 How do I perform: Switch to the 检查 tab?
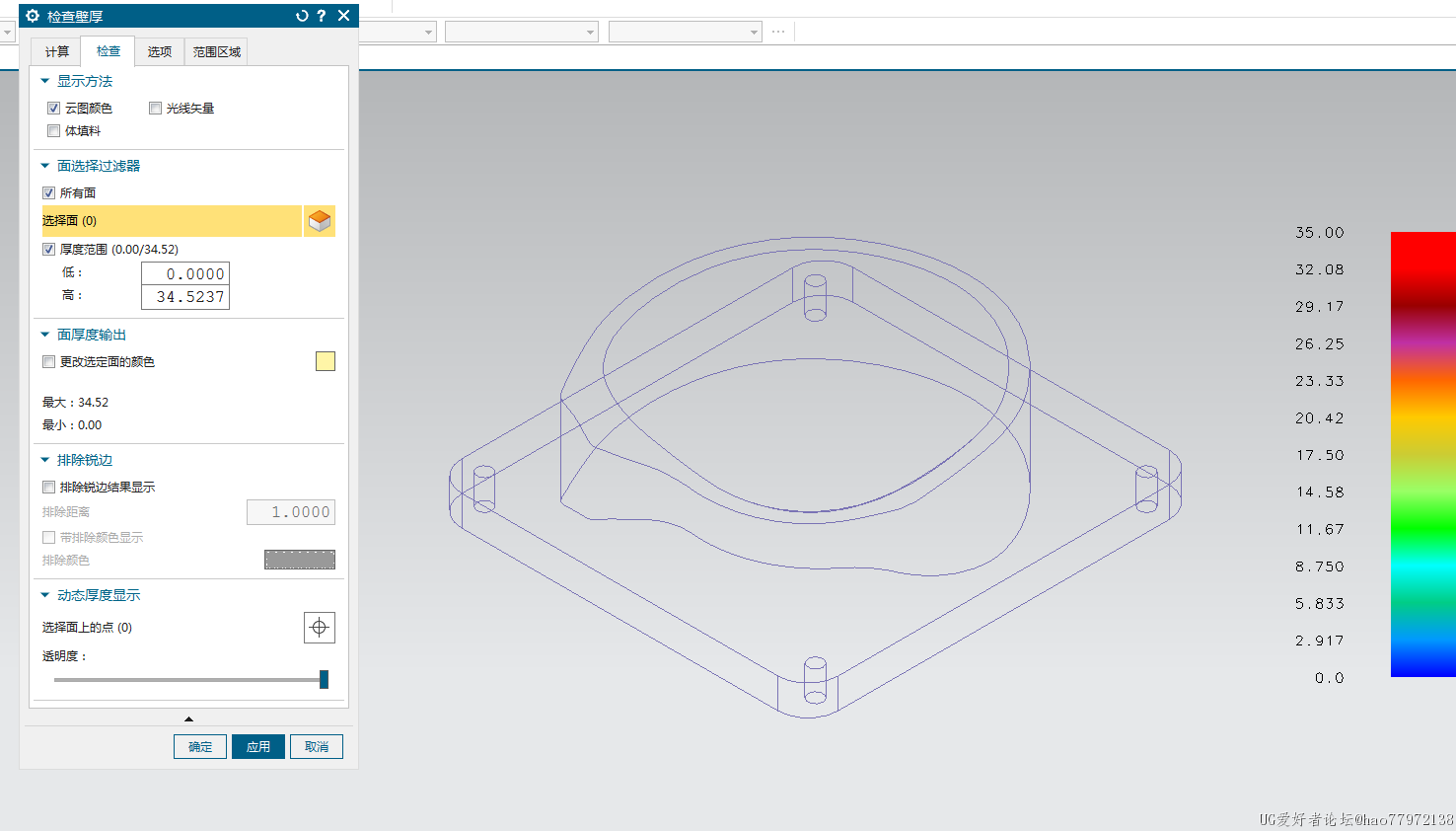(x=109, y=51)
